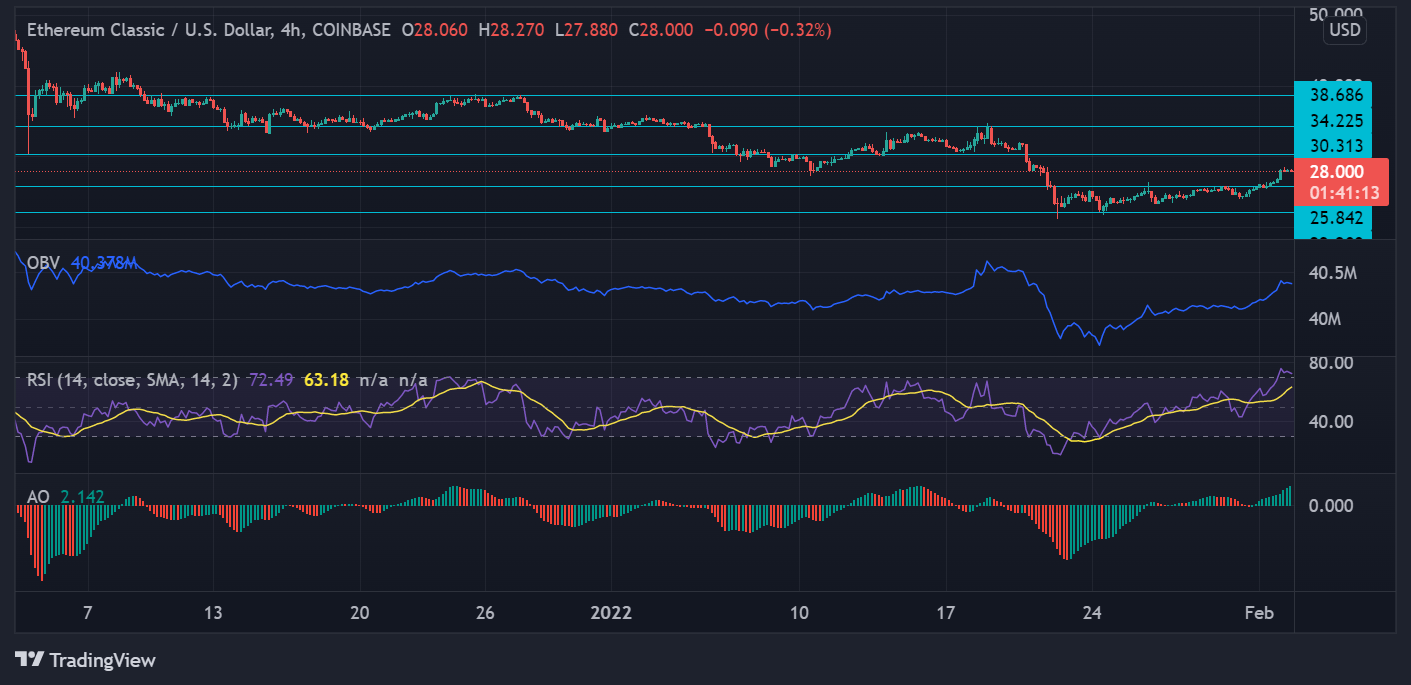Click the close value C28.000 in the header
Screen dimensions: 1411x685
coord(661,30)
